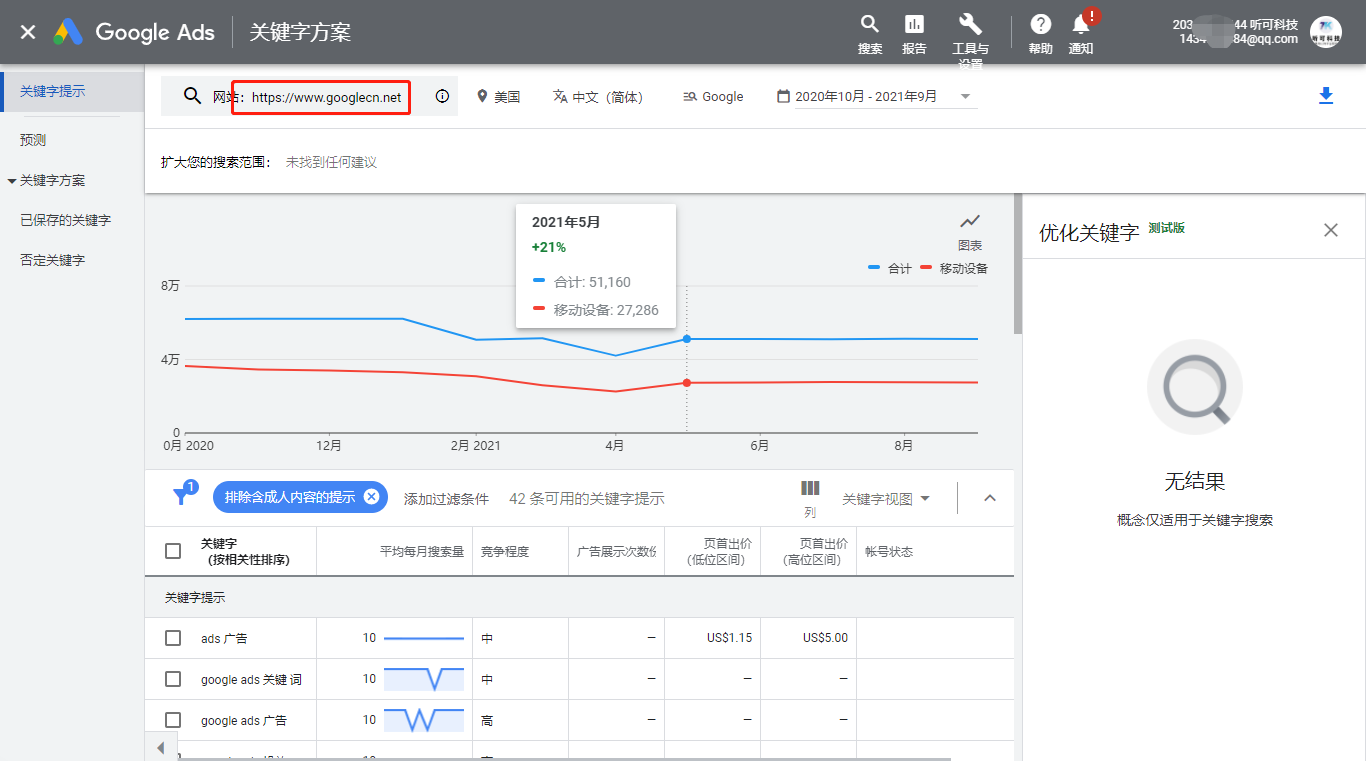Click the blue May 2021 data point
Screen dimensions: 1366x761
click(686, 339)
